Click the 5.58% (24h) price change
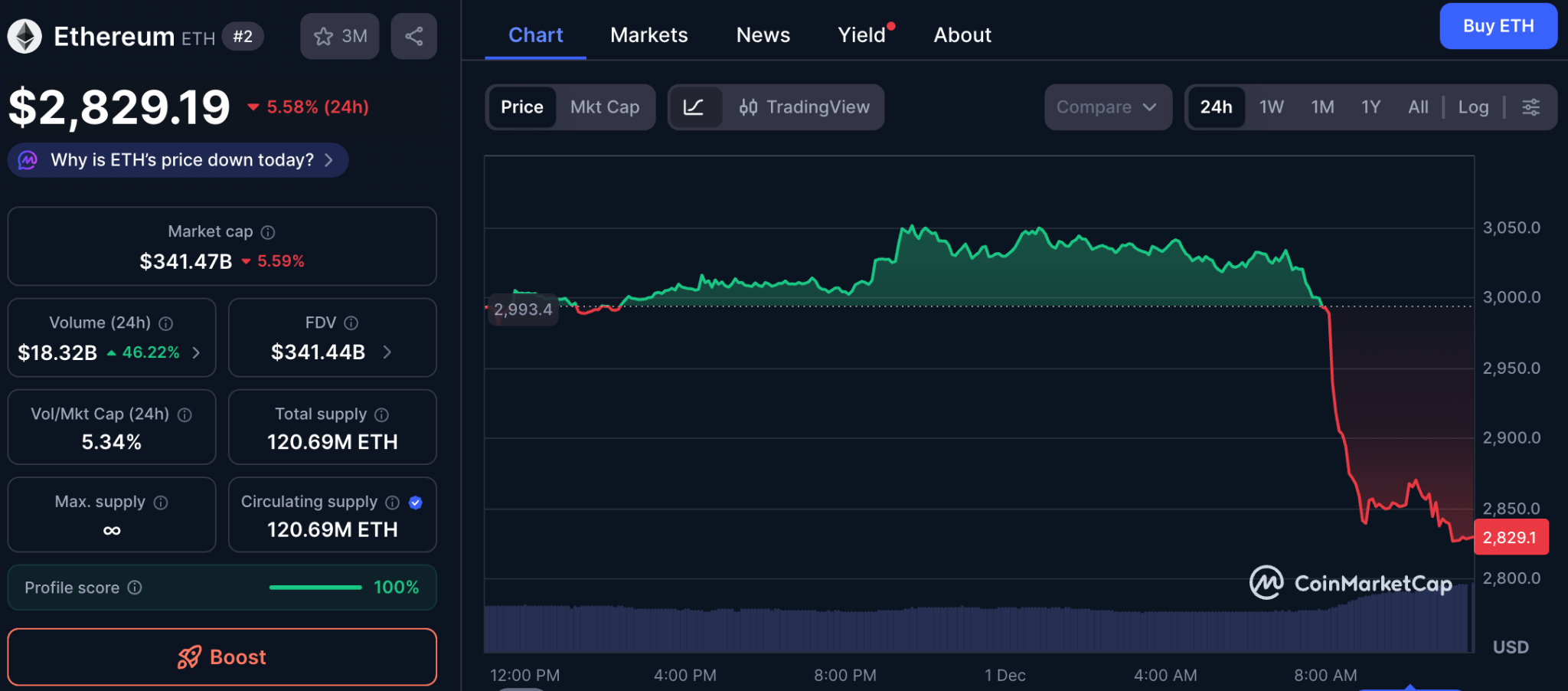Viewport: 1568px width, 691px height. tap(308, 107)
